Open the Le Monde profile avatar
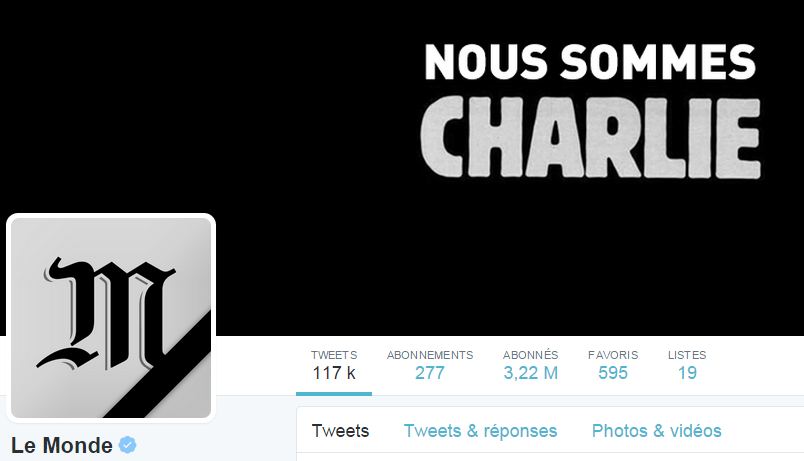Viewport: 804px width, 461px height. pos(111,317)
